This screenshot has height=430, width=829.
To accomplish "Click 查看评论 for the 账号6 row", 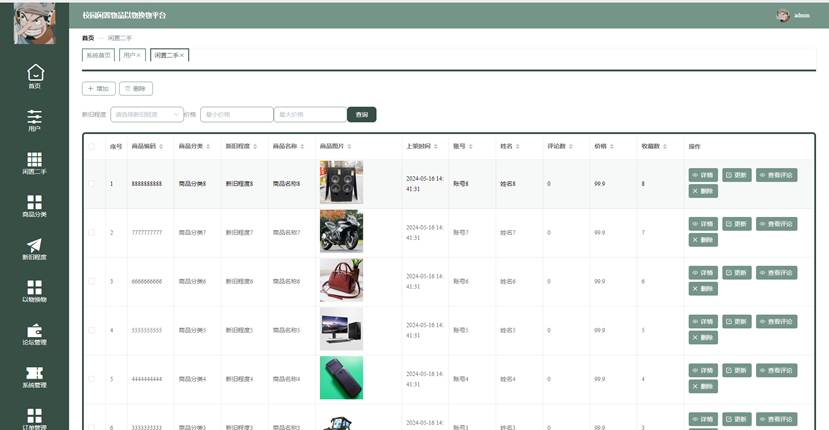I will point(777,273).
